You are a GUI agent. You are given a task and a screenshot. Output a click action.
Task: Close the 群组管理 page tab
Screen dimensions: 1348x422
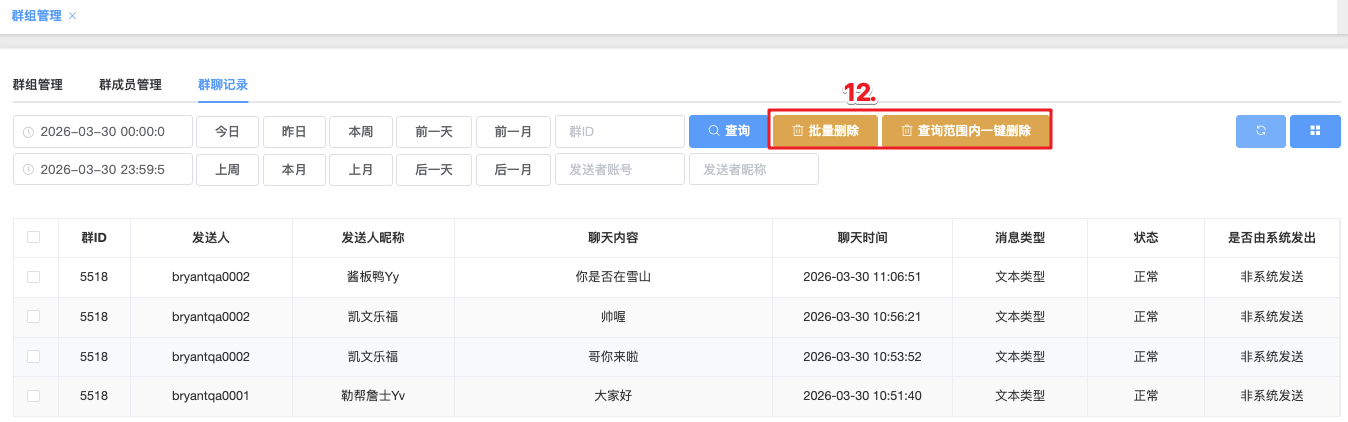(72, 16)
